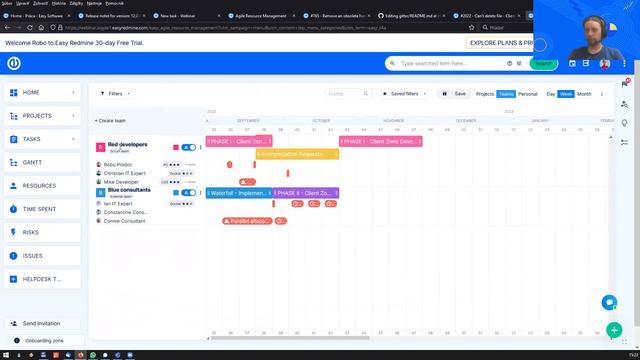The image size is (640, 360).
Task: Select the yellow customization requests bar
Action: pyautogui.click(x=297, y=154)
